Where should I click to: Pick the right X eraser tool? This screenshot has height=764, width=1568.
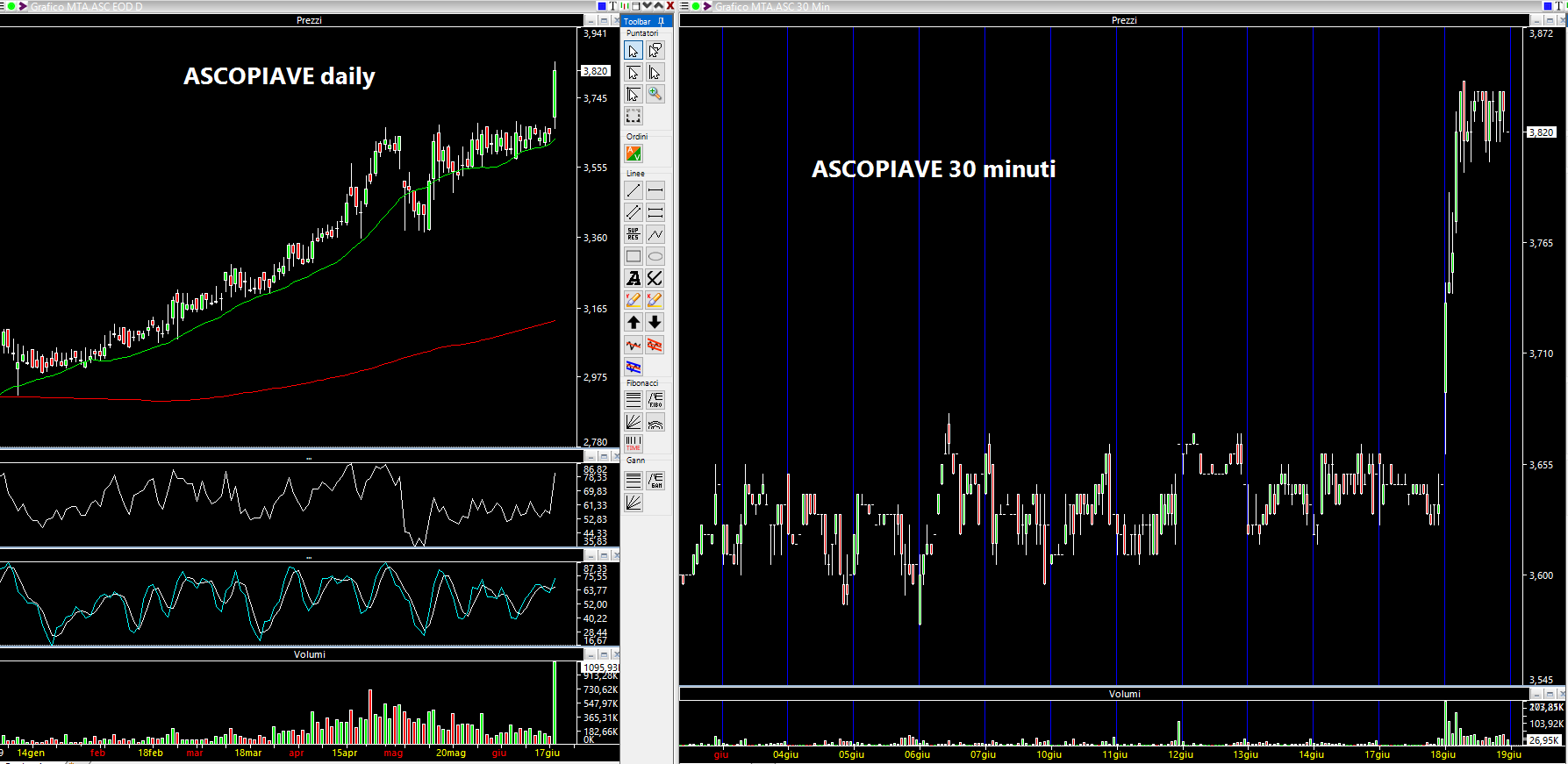655,300
